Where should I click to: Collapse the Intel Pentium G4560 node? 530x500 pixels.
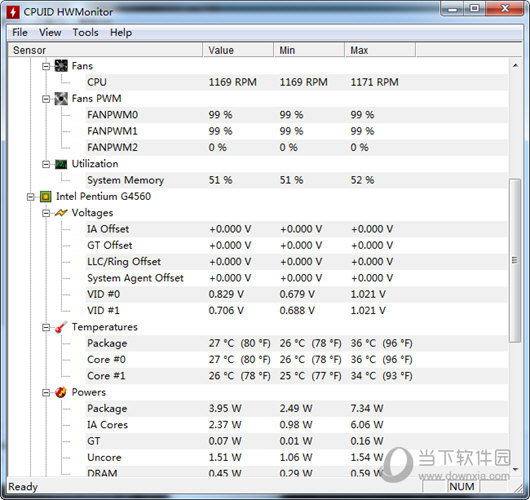[x=30, y=197]
